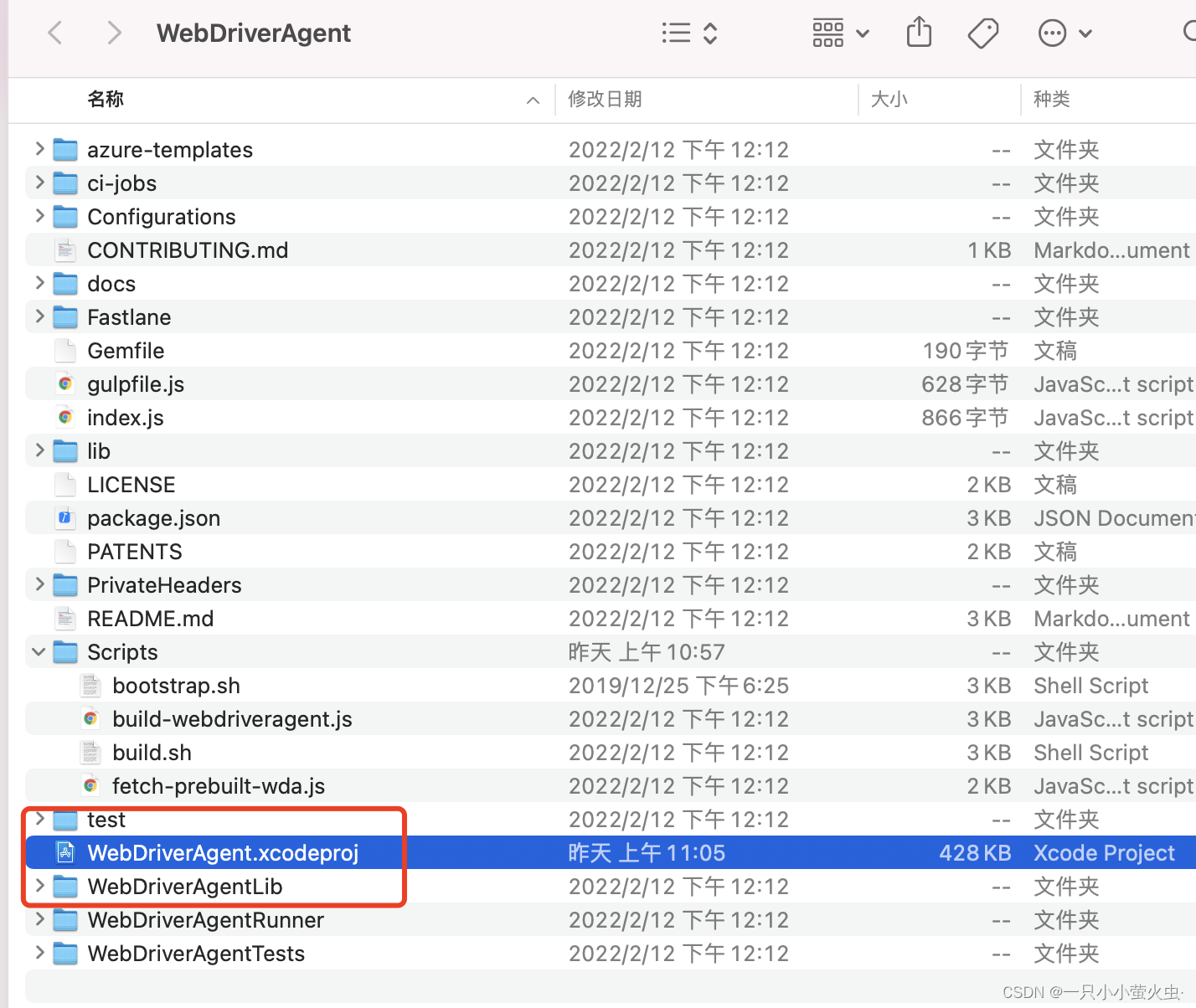Click the package.json file icon

point(65,518)
